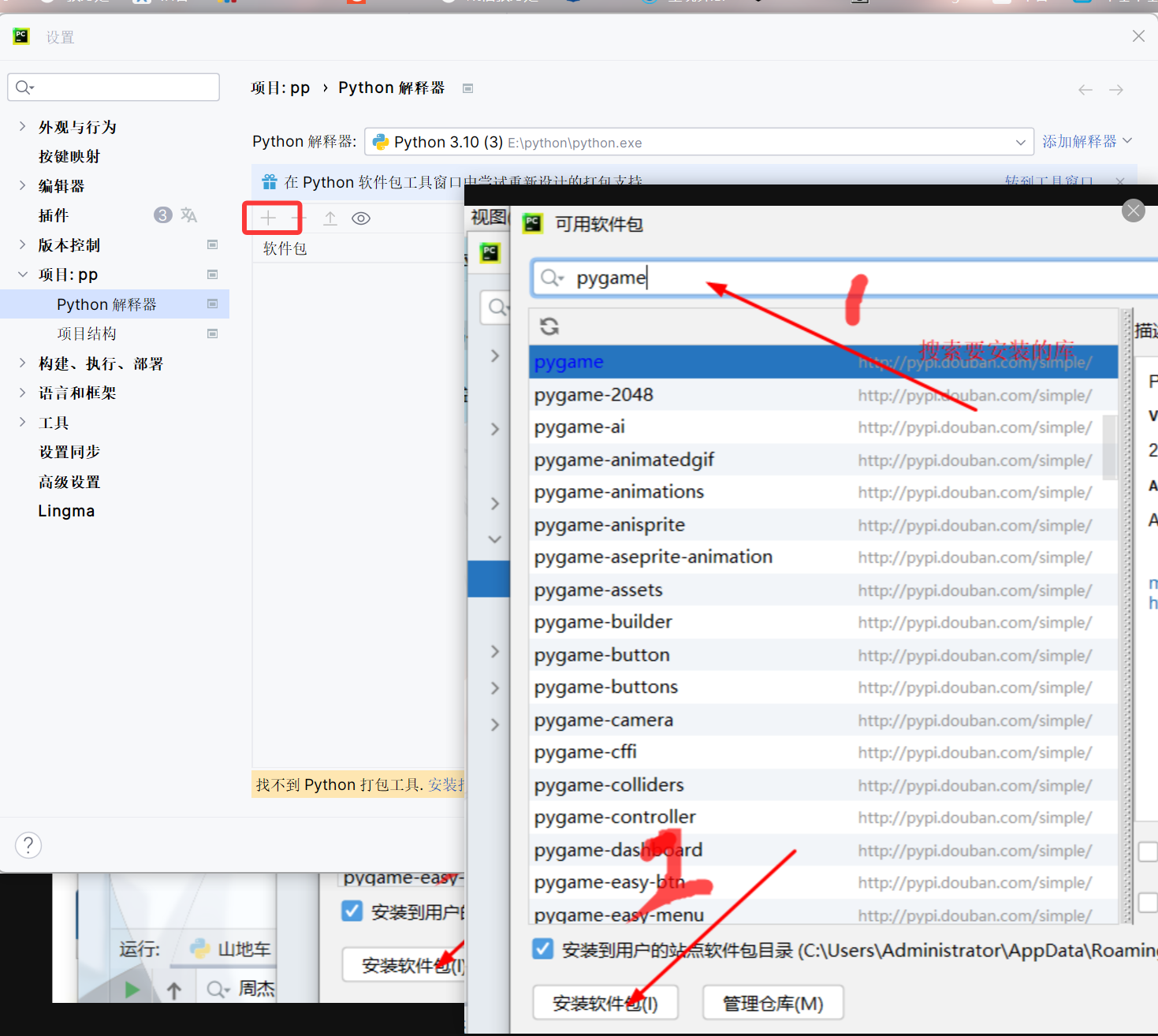Expand the 编辑器 settings section

(22, 185)
